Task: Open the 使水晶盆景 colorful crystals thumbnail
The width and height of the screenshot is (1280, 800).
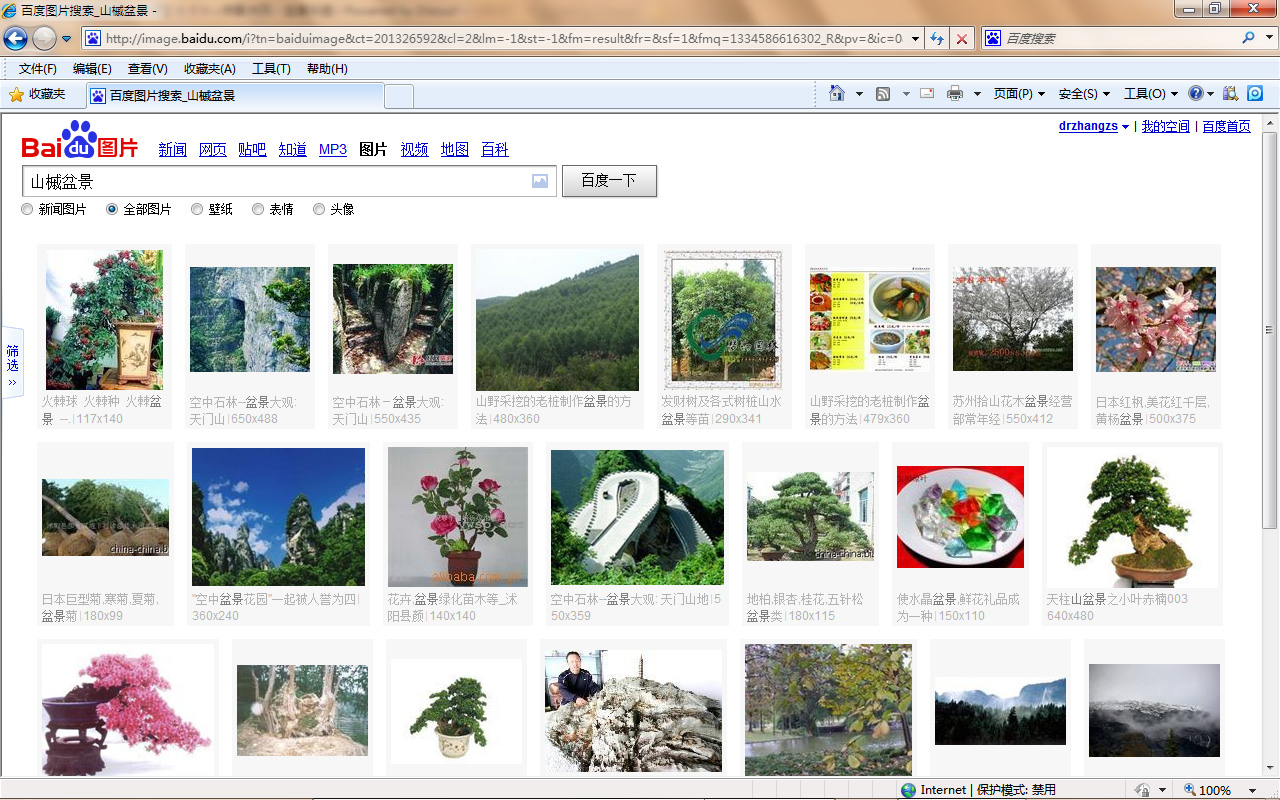Action: [x=960, y=517]
